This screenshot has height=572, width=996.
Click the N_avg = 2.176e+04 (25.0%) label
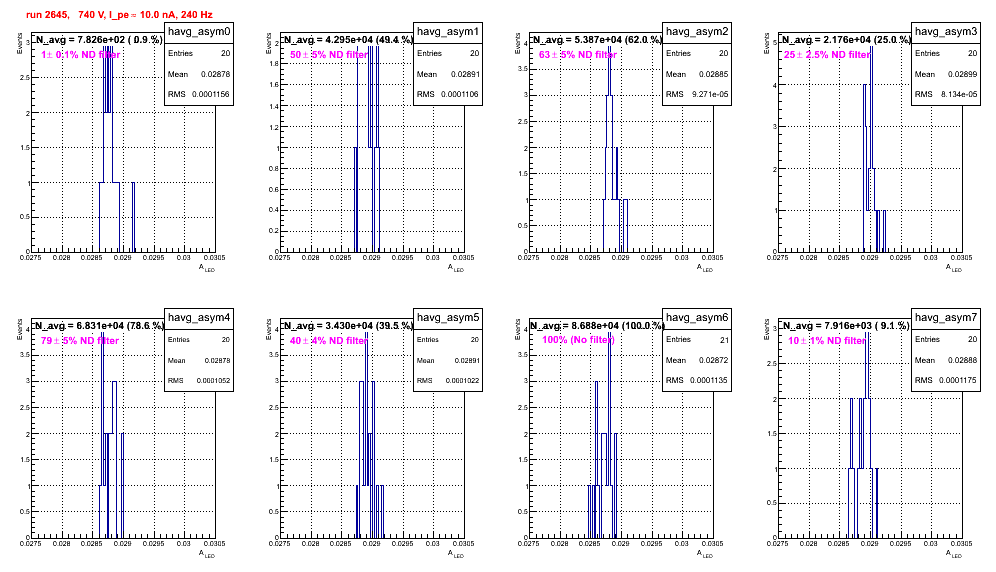(x=846, y=39)
